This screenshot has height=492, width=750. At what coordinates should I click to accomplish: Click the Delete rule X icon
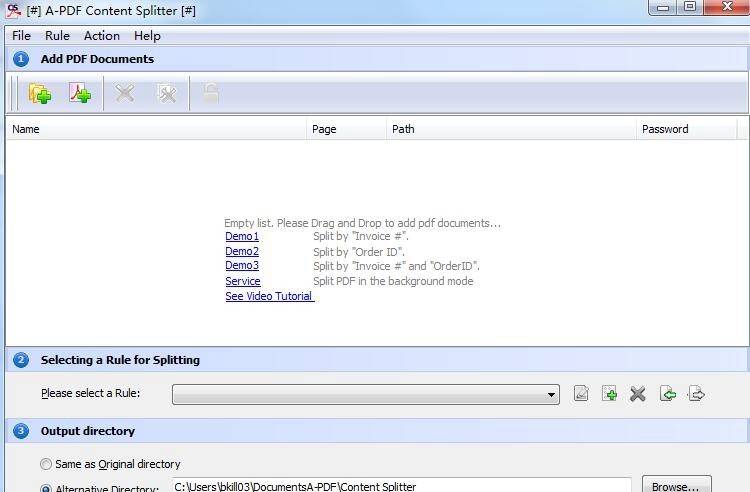638,394
